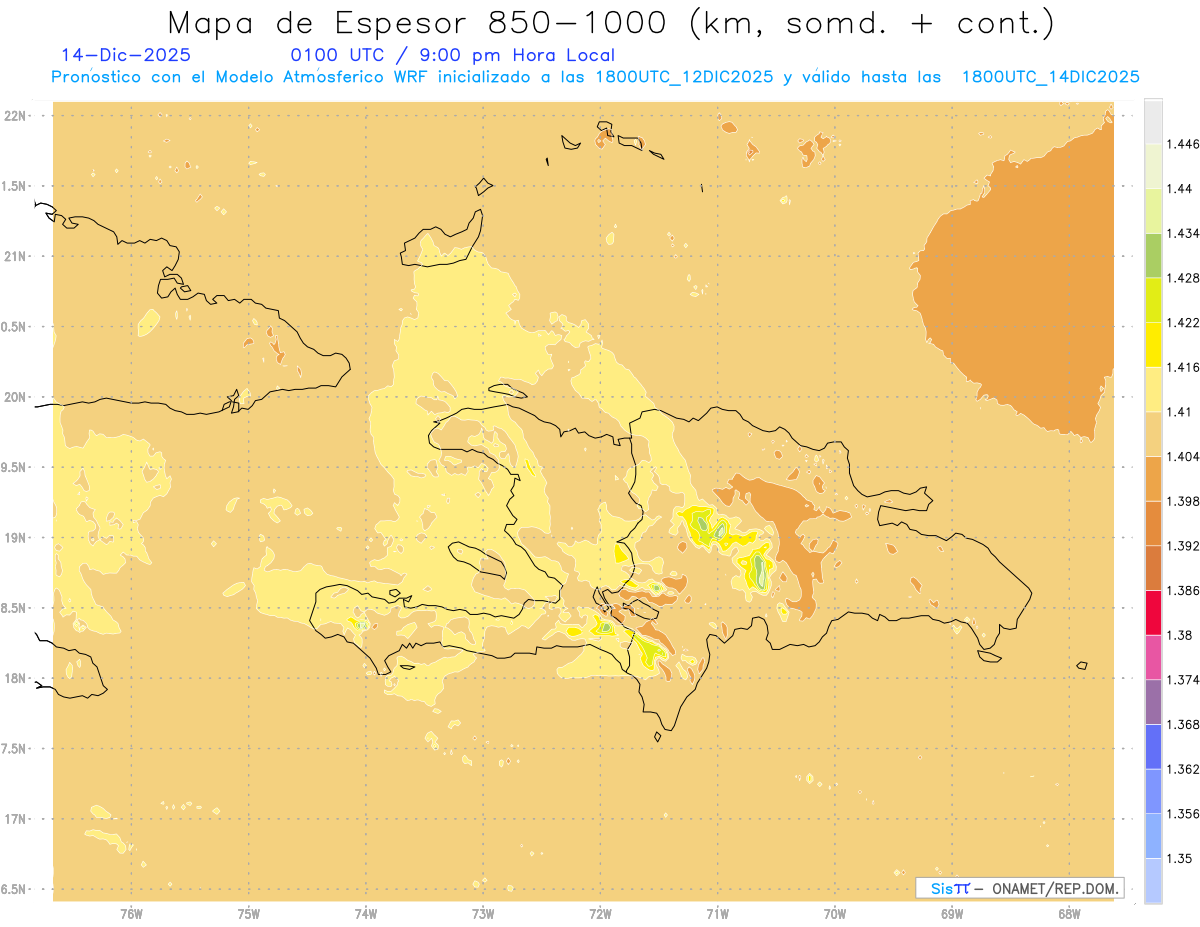The width and height of the screenshot is (1200, 927).
Task: Click the legend value '1.35'
Action: pyautogui.click(x=1179, y=858)
